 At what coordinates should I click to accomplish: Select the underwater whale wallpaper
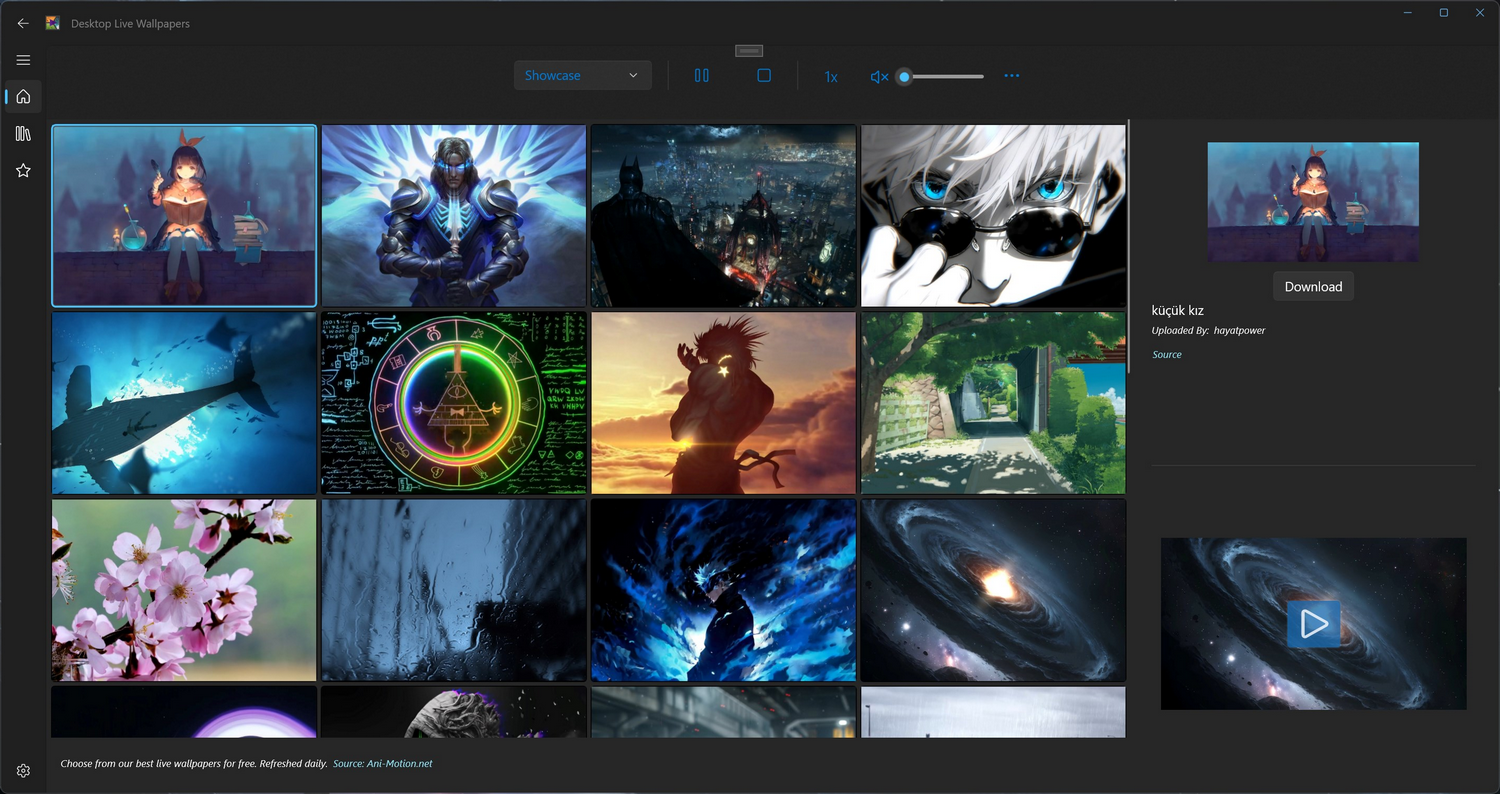tap(184, 403)
